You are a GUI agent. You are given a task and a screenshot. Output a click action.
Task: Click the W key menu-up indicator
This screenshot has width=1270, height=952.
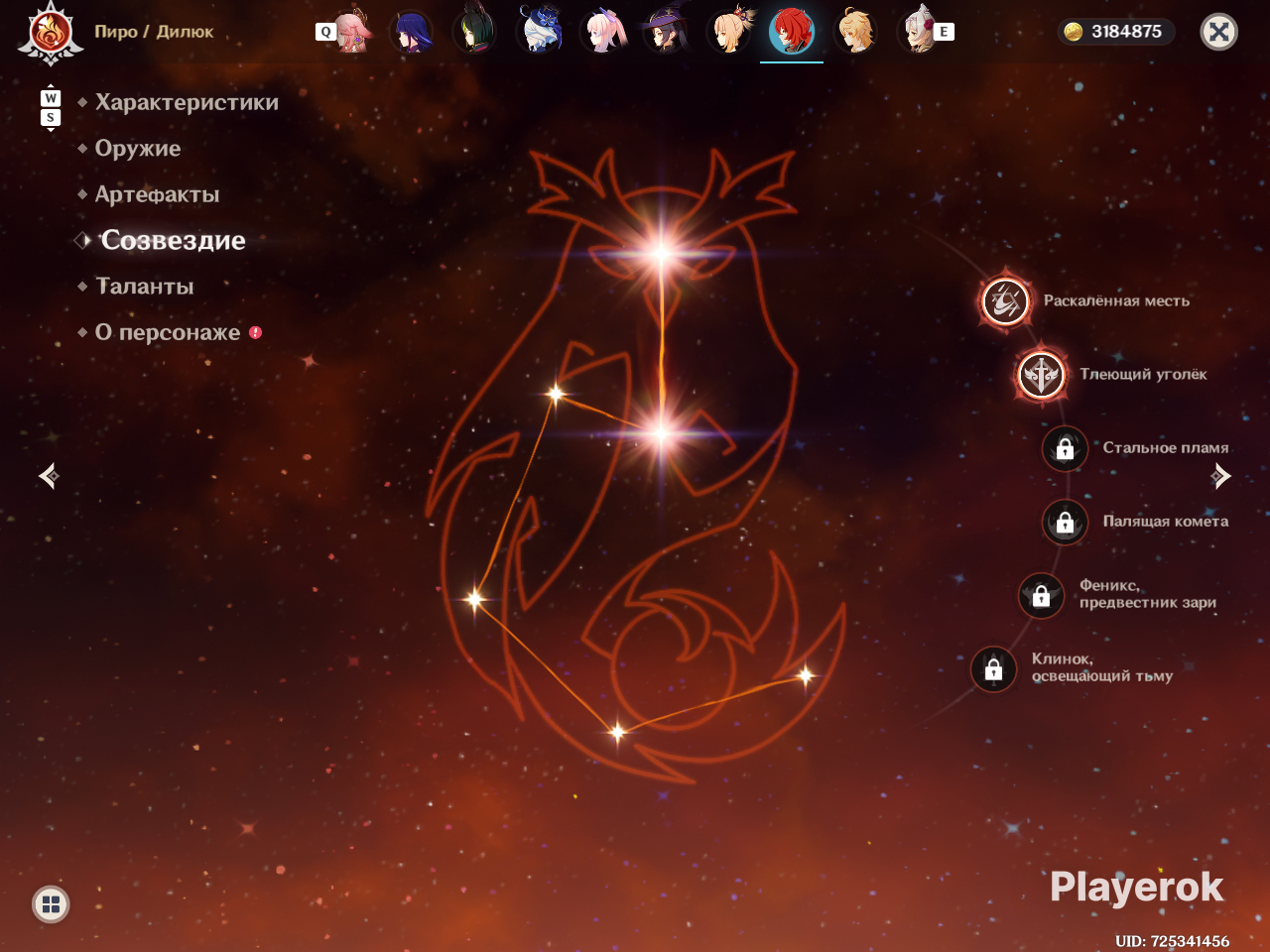(51, 98)
